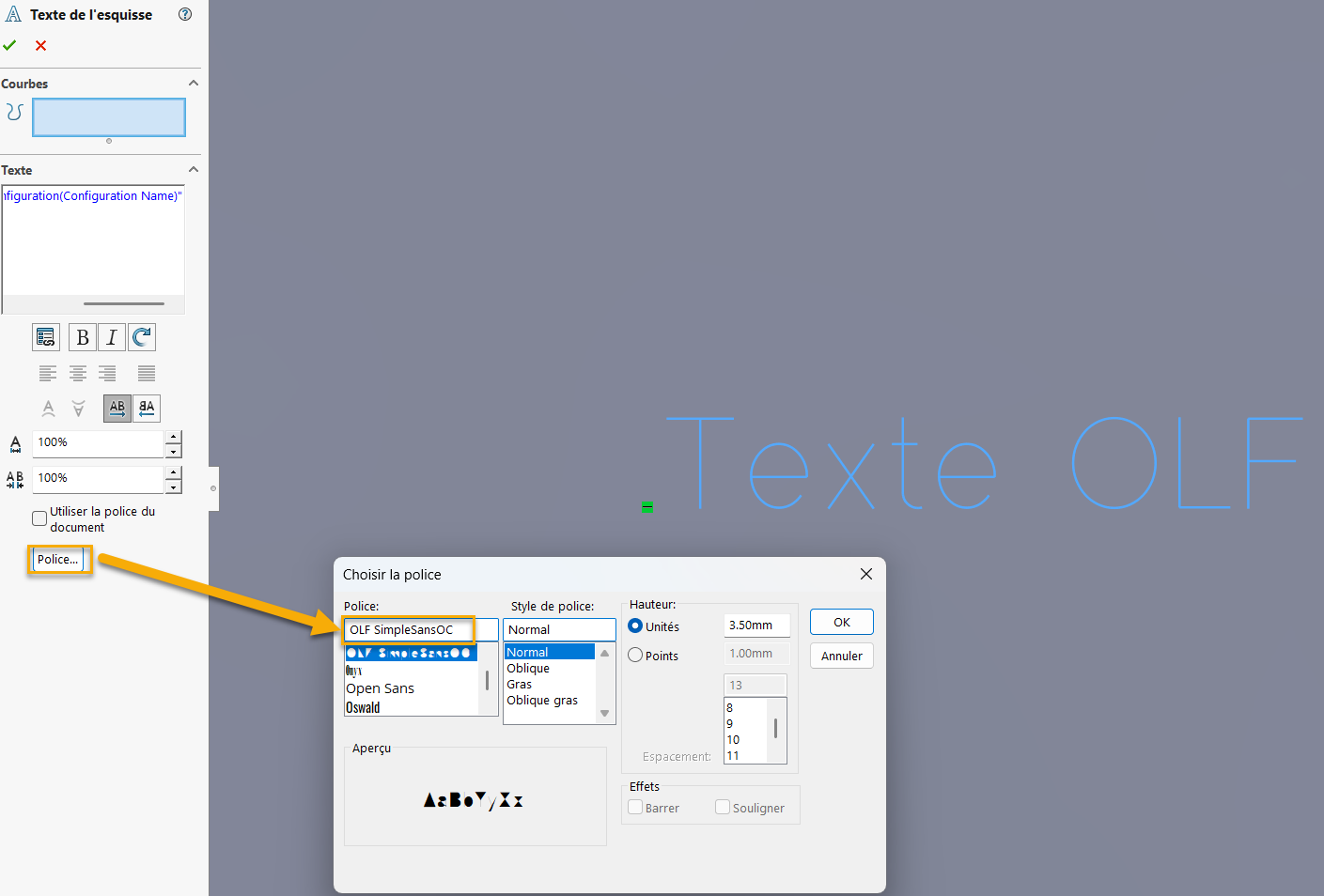The image size is (1324, 896).
Task: Cancel sketch text with red X
Action: 40,45
